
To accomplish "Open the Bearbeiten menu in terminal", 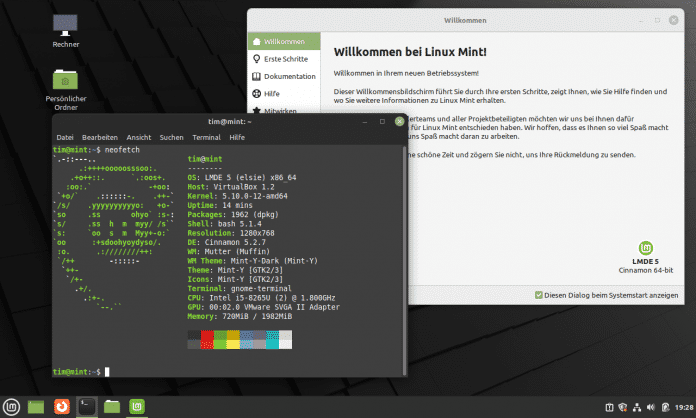I will click(x=100, y=137).
